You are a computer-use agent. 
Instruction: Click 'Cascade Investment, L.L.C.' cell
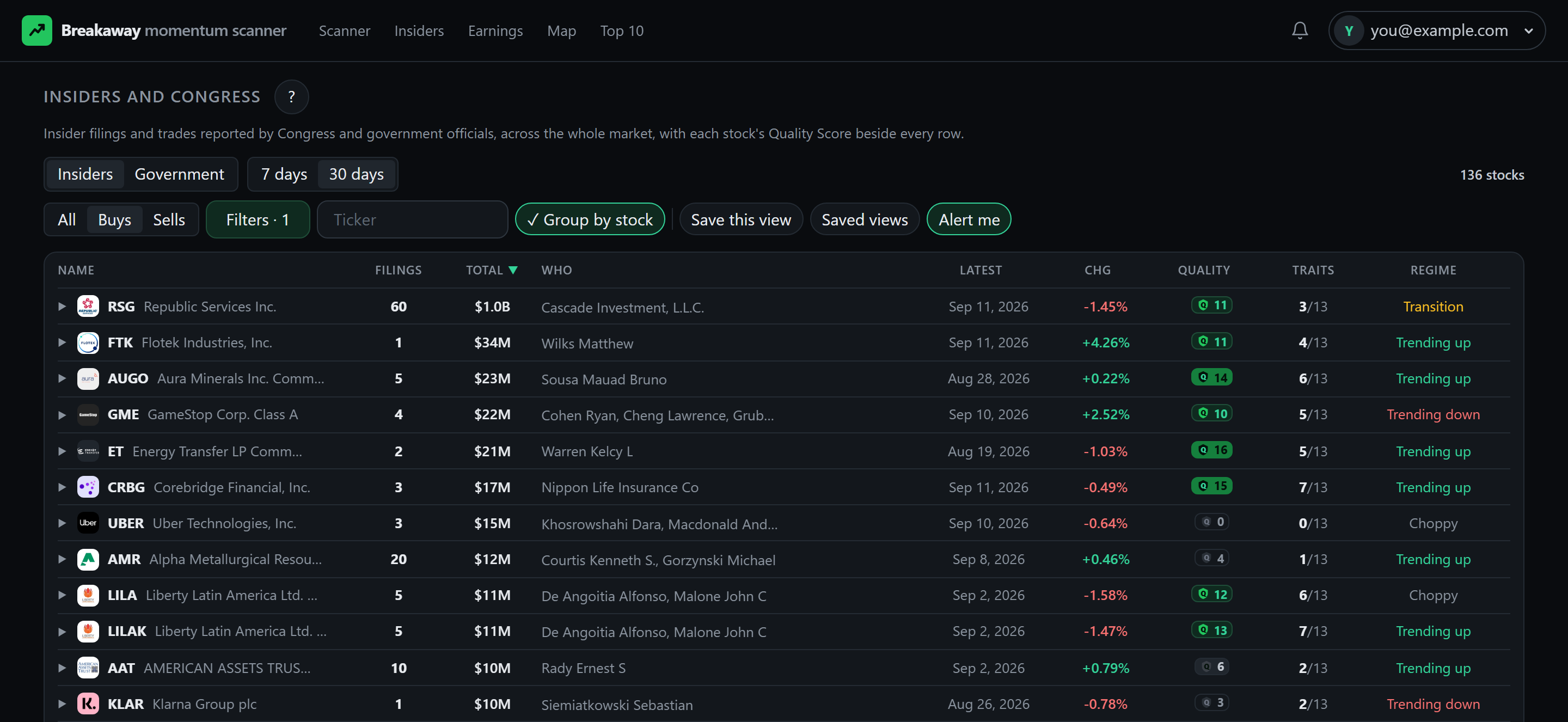[622, 308]
